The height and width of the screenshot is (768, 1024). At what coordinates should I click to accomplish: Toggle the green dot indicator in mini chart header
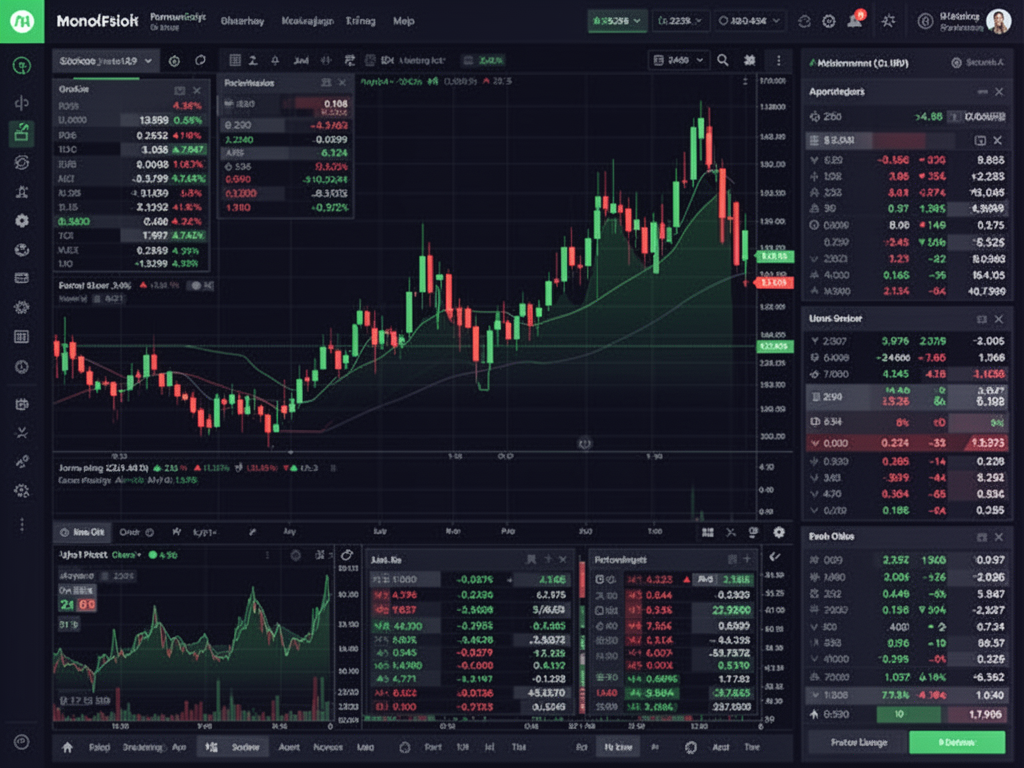(153, 554)
